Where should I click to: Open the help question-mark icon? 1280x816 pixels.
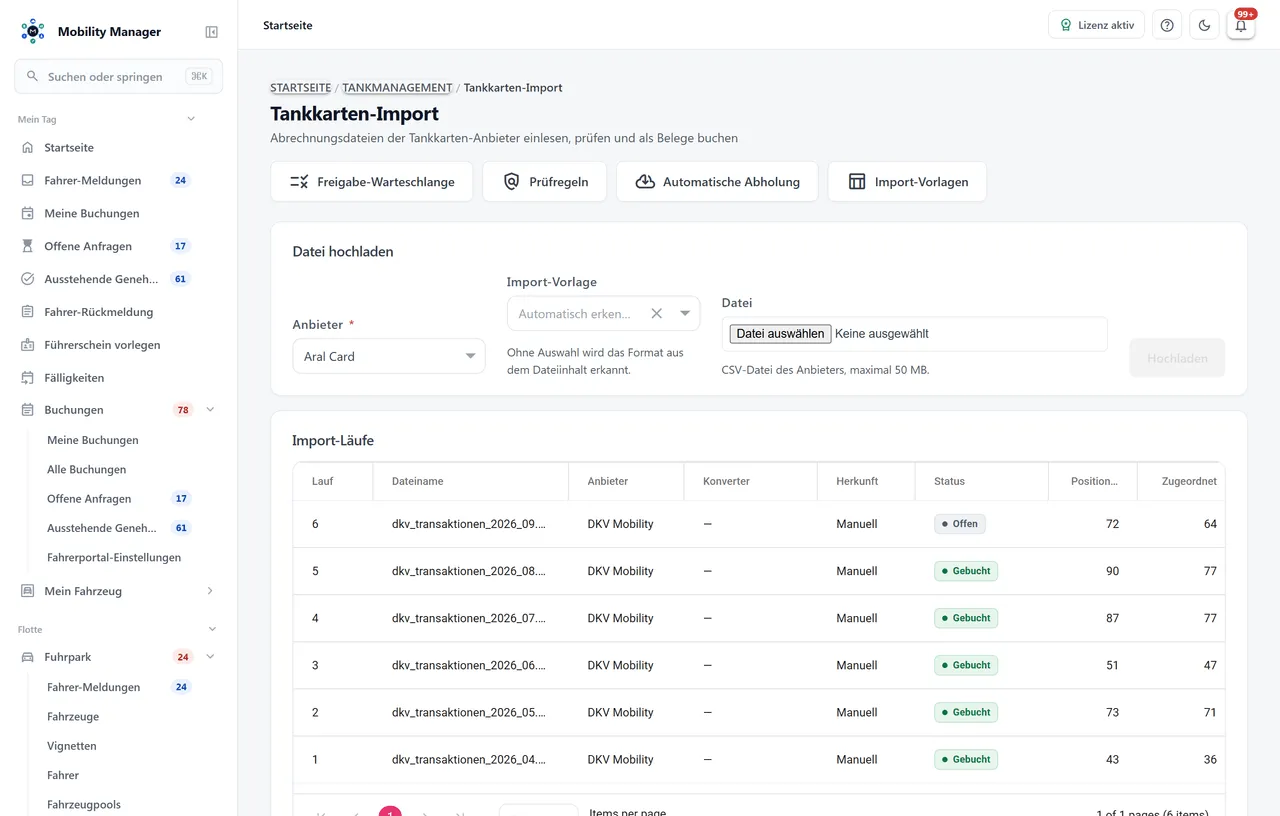(x=1167, y=25)
